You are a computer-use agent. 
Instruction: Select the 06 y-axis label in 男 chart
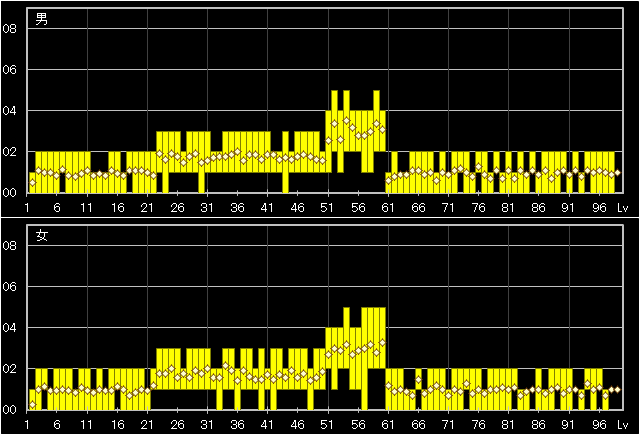point(9,70)
